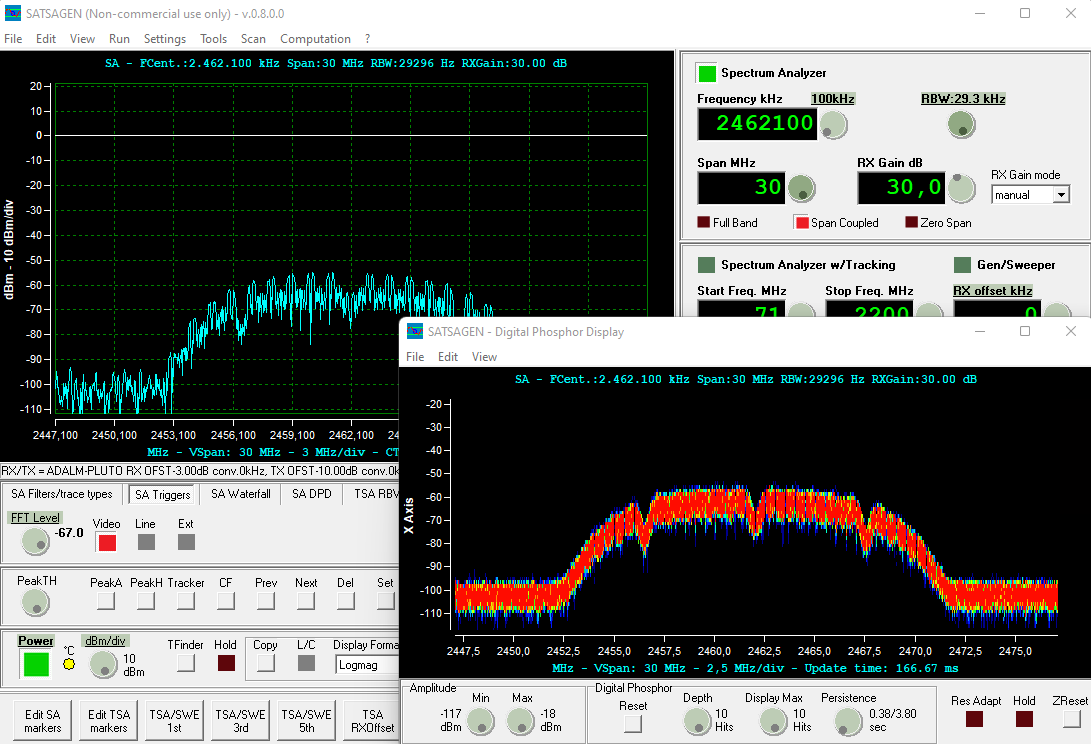Viewport: 1091px width, 744px height.
Task: Click the Span MHz rotary knob
Action: [802, 188]
